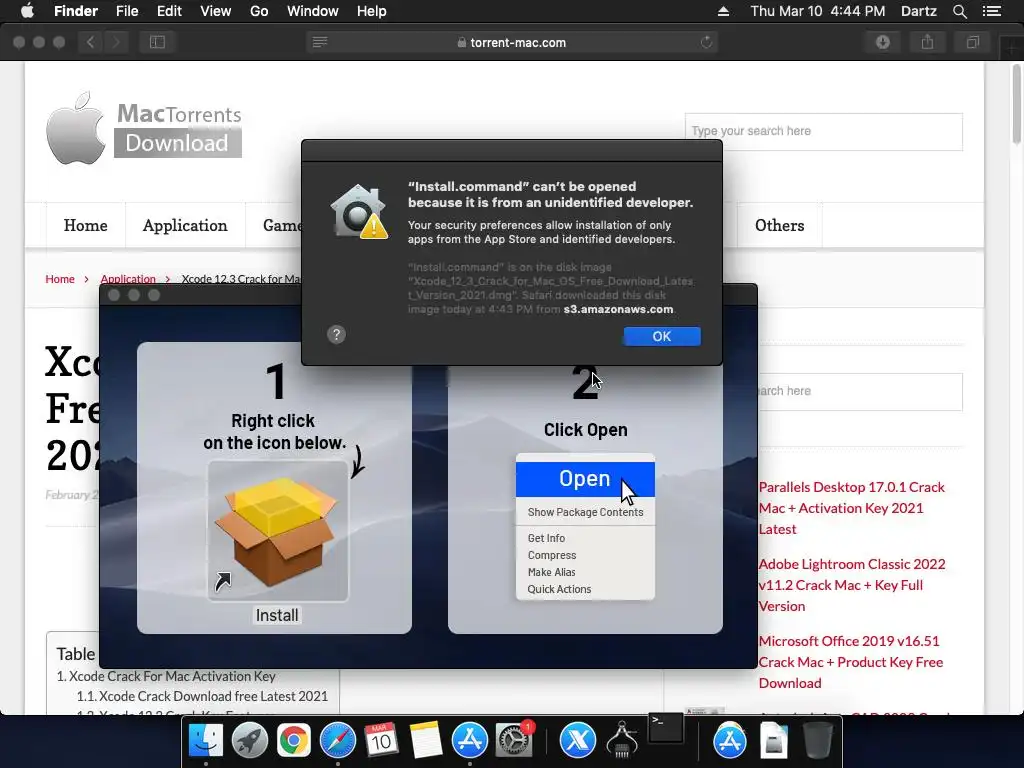Toggle the Safari sidebar

(x=157, y=42)
